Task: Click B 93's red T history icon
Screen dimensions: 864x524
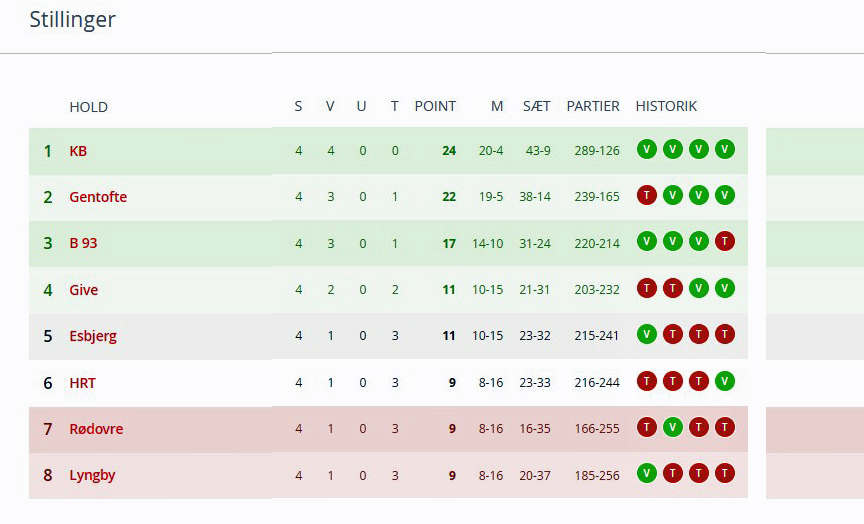Action: click(x=725, y=242)
